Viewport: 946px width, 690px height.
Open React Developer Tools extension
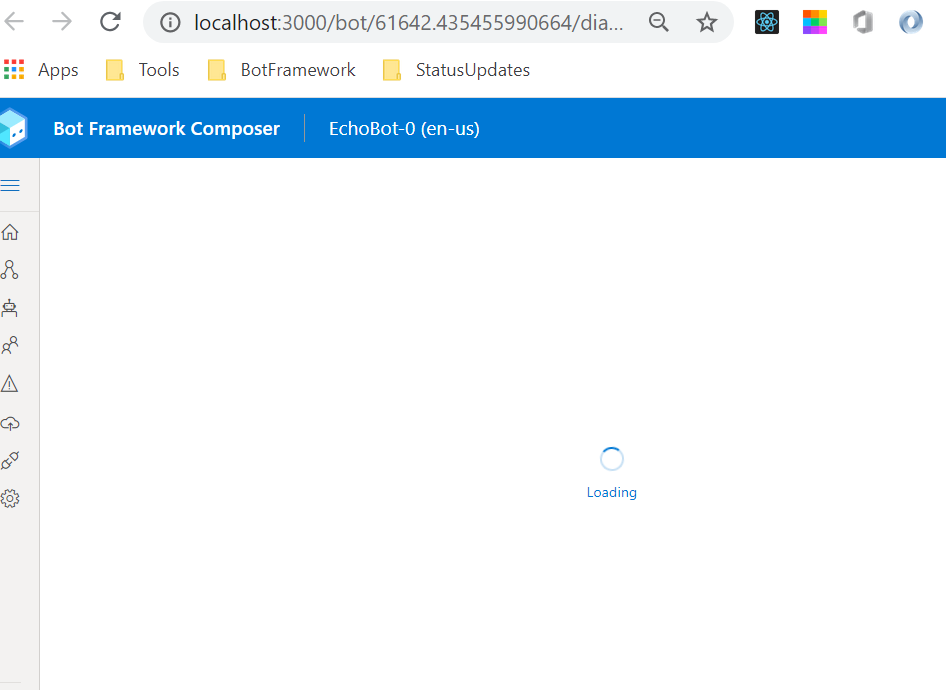(767, 22)
